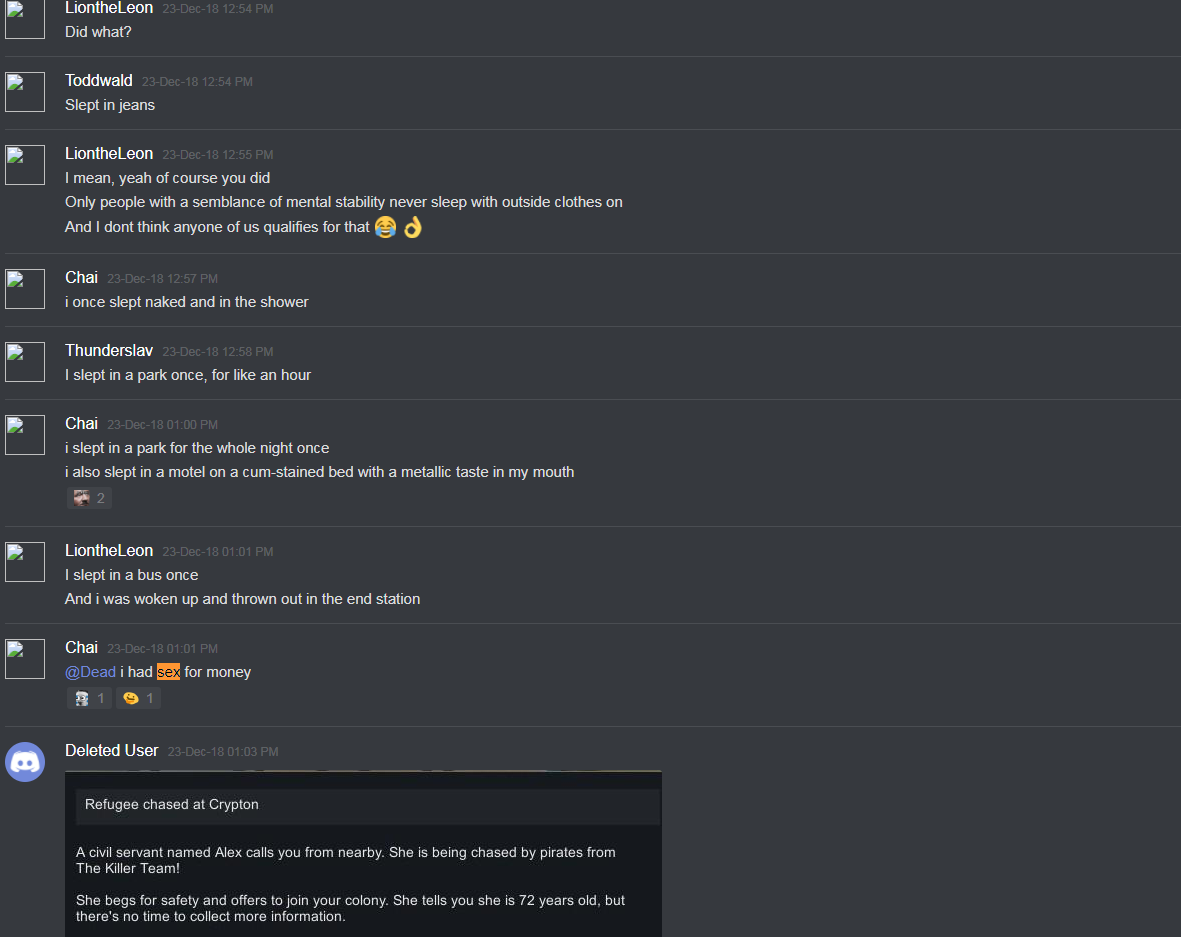This screenshot has width=1181, height=937.
Task: Click Chai's avatar beside shower message
Action: click(25, 289)
